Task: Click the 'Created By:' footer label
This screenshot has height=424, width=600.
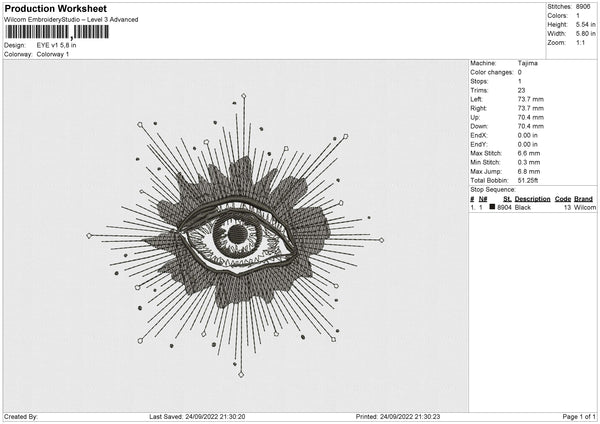Action: (21, 416)
